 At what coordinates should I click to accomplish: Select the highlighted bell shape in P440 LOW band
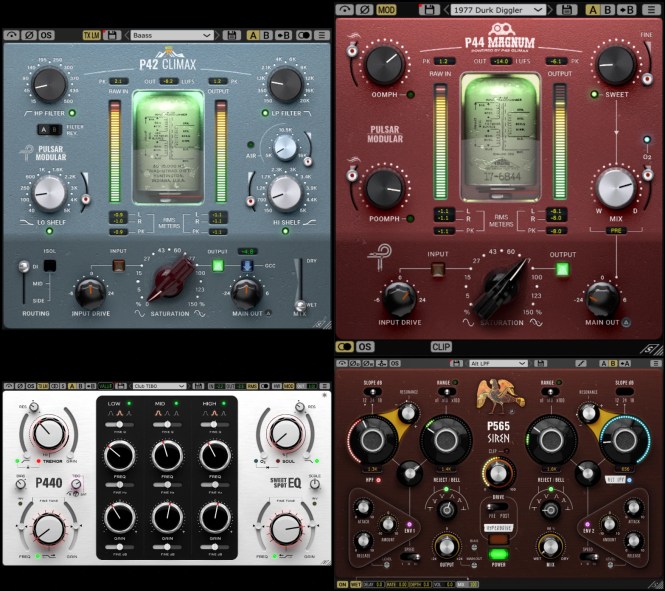click(120, 413)
